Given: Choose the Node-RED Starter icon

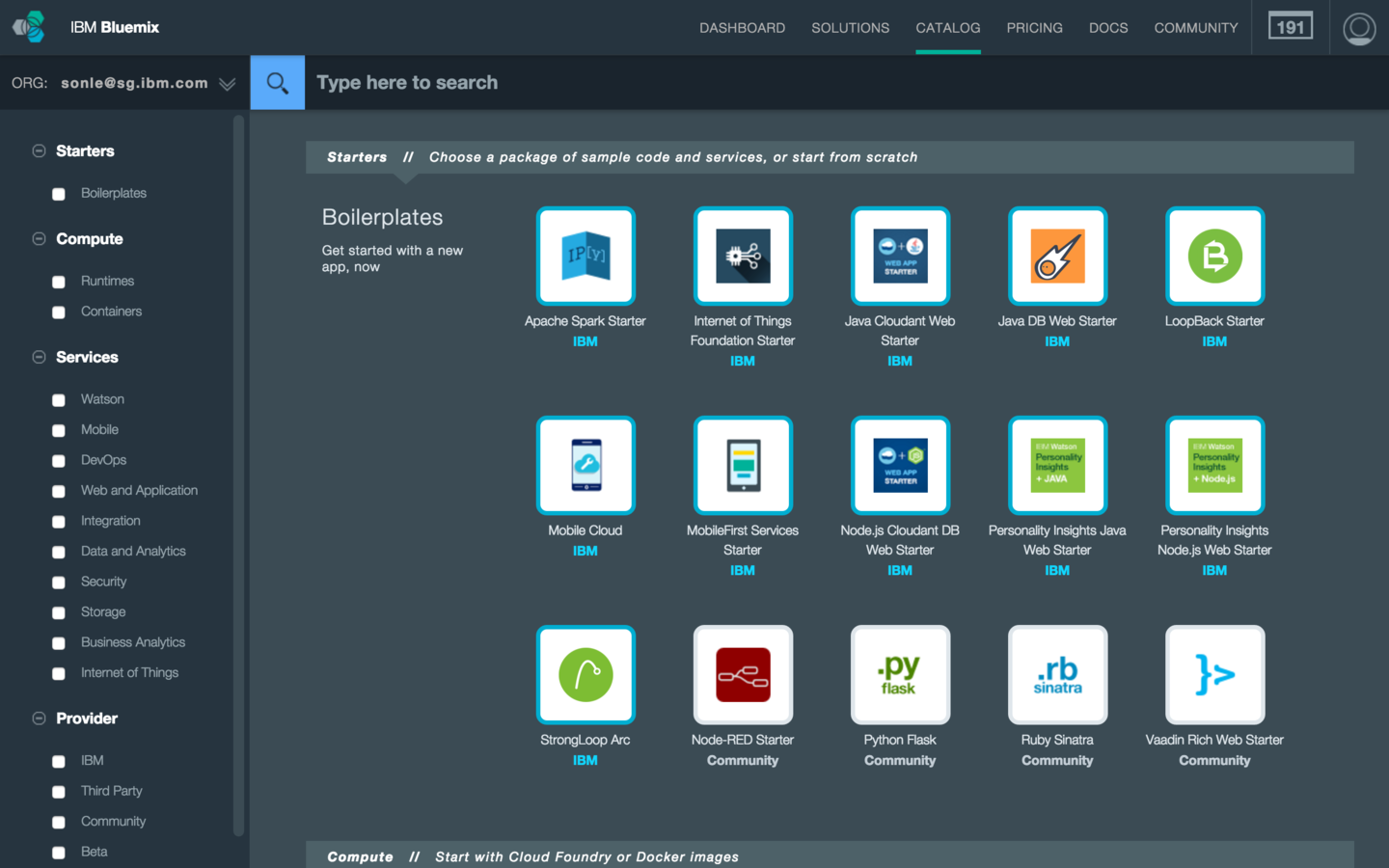Looking at the screenshot, I should click(x=743, y=674).
